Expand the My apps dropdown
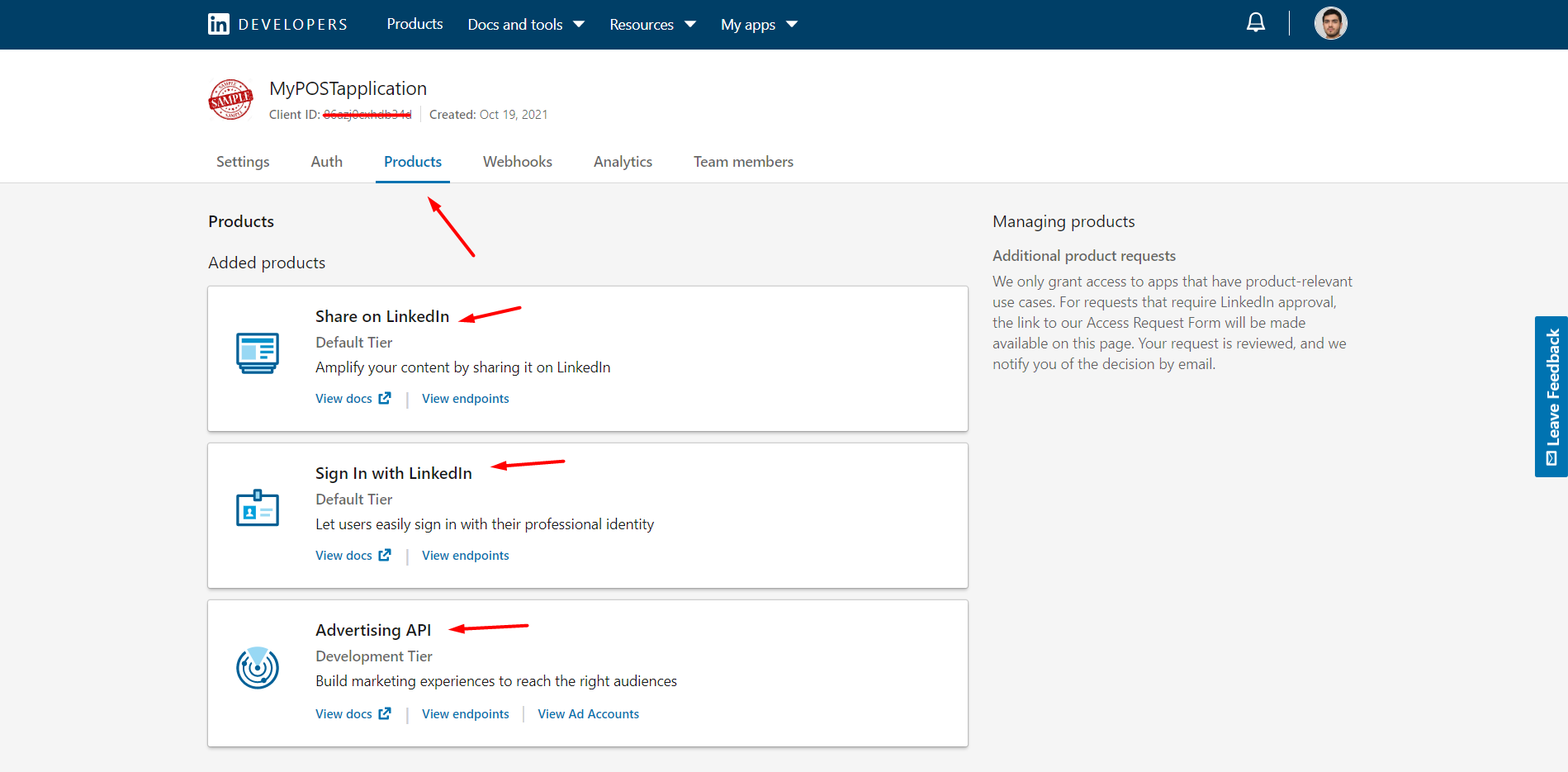 759,25
